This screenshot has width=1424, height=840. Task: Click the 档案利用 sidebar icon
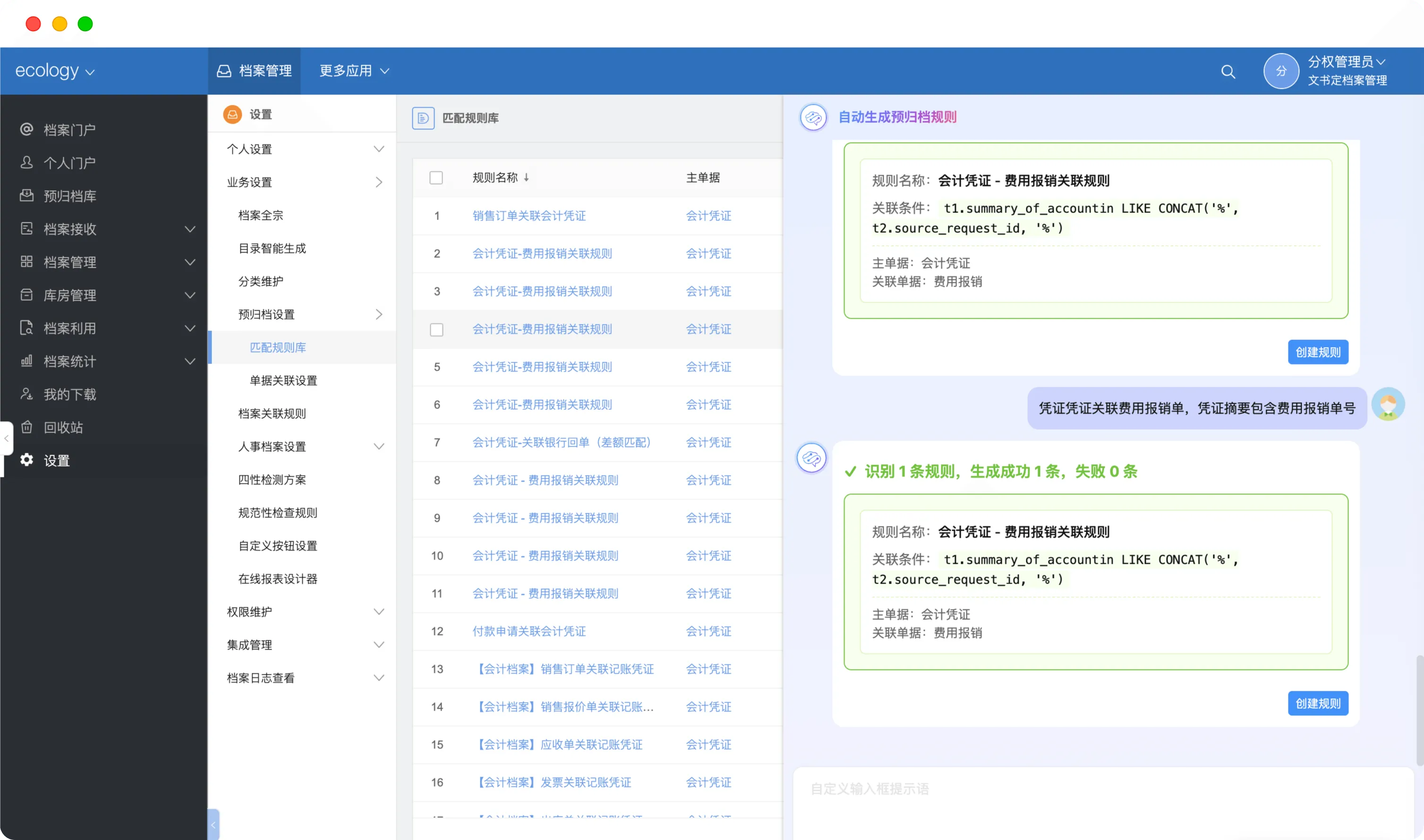coord(26,328)
